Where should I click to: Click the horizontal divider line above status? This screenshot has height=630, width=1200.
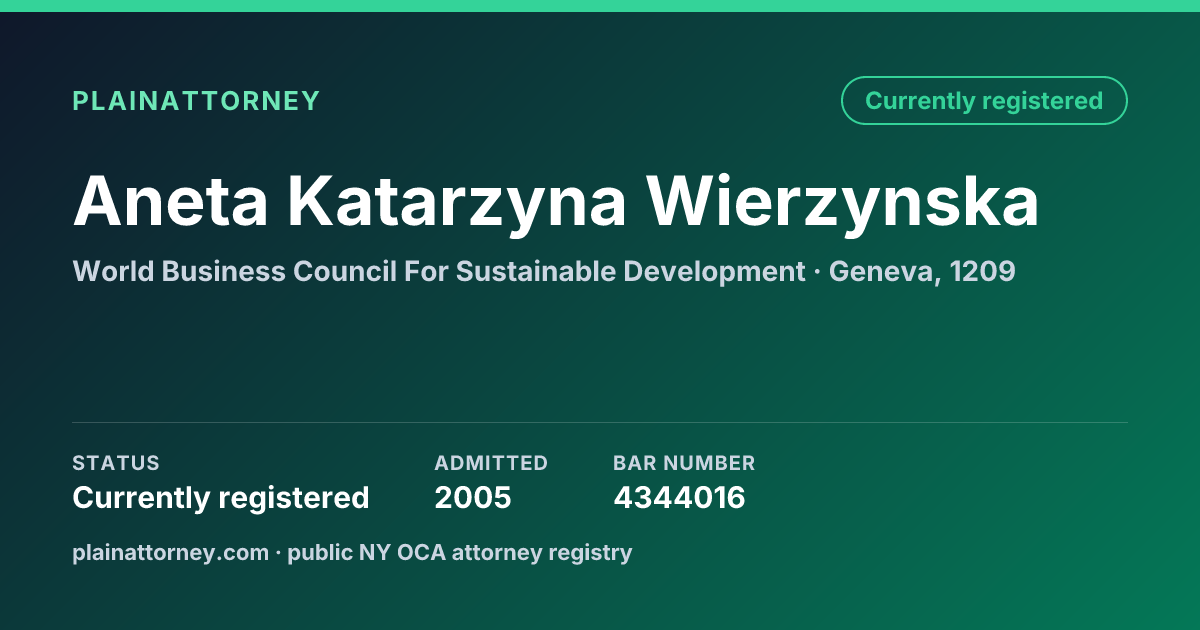point(600,422)
